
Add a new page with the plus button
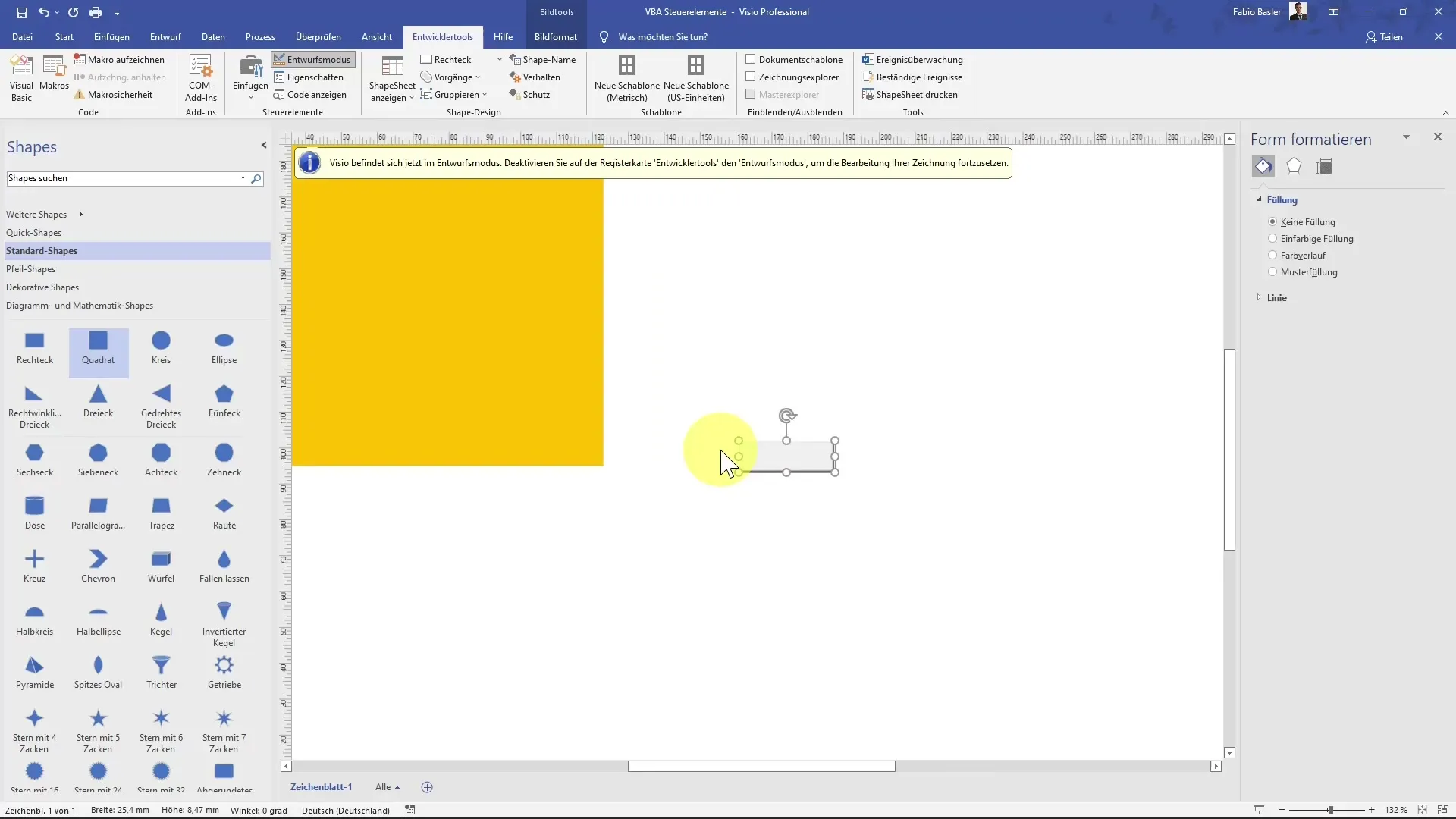[427, 787]
